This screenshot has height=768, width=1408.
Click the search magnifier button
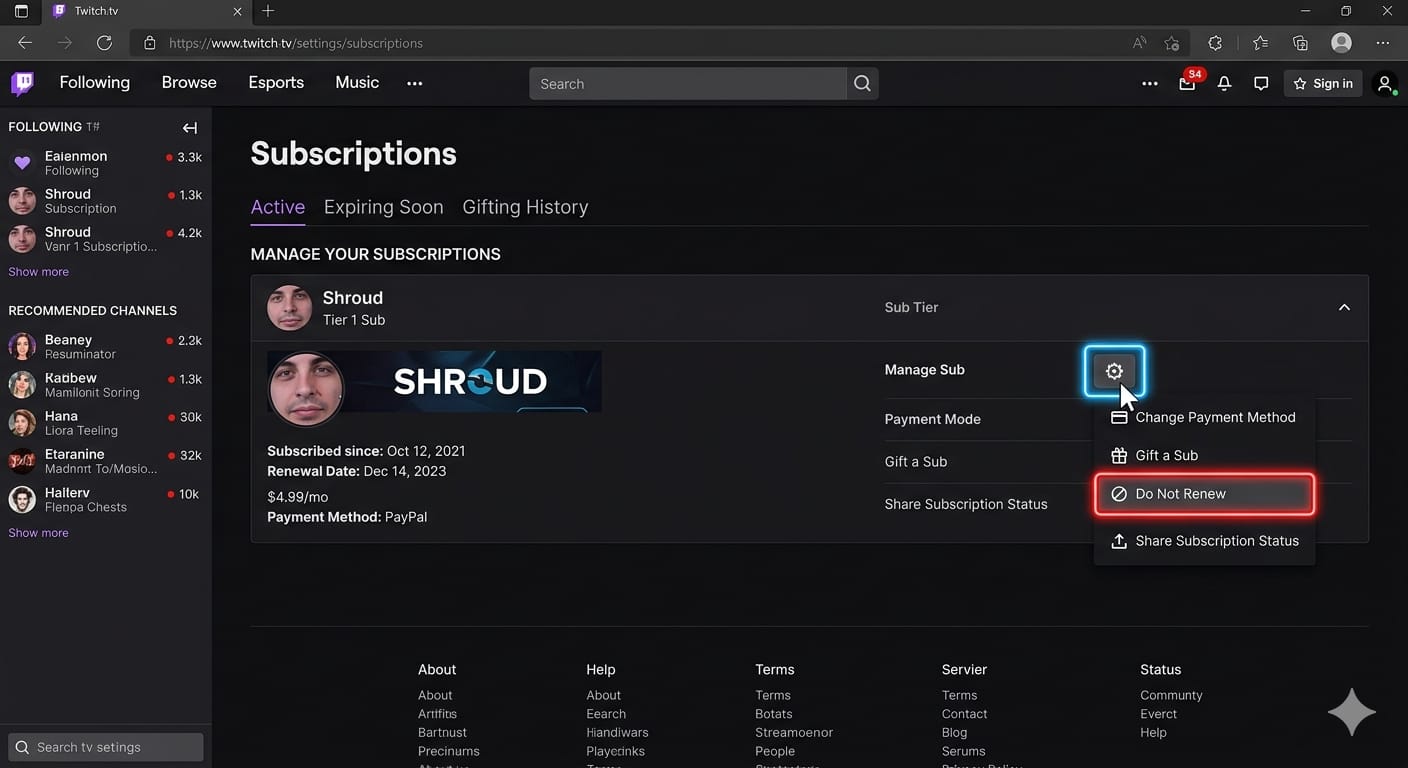point(862,84)
